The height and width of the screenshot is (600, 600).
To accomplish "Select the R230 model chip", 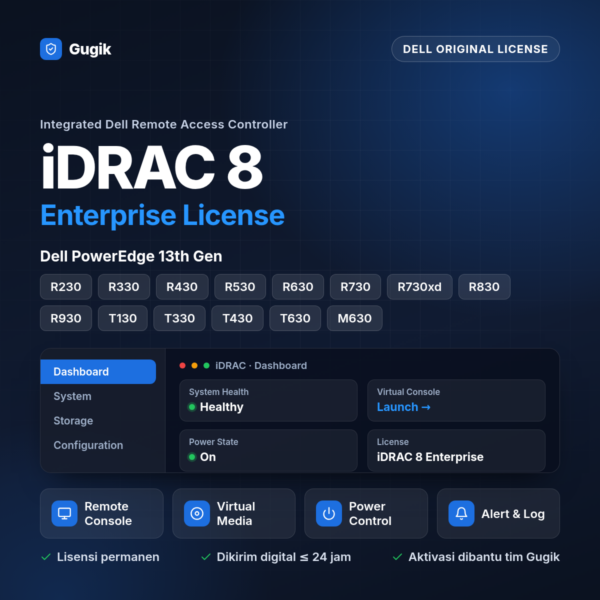I will click(x=66, y=287).
